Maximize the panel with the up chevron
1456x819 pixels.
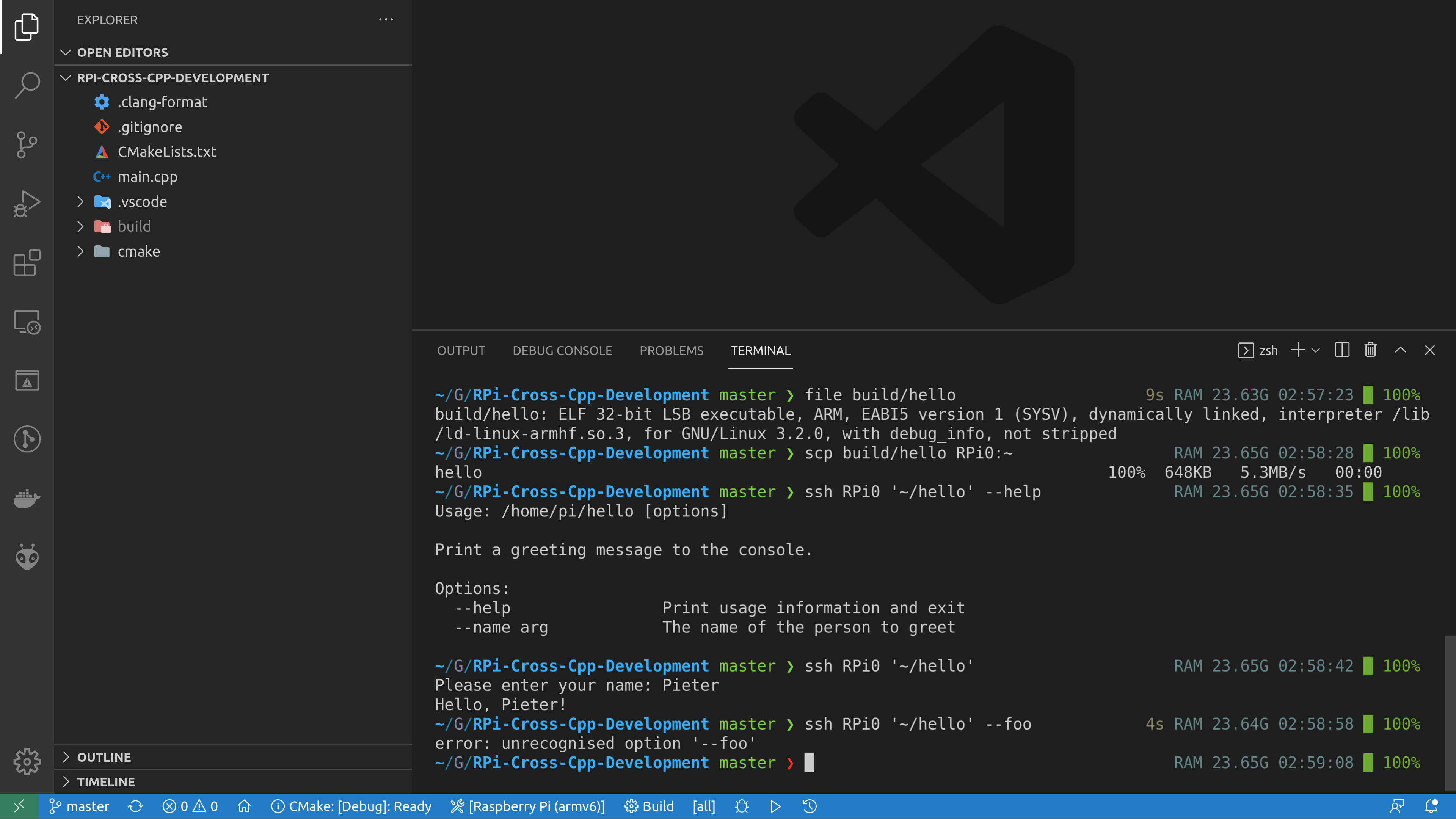[x=1401, y=350]
